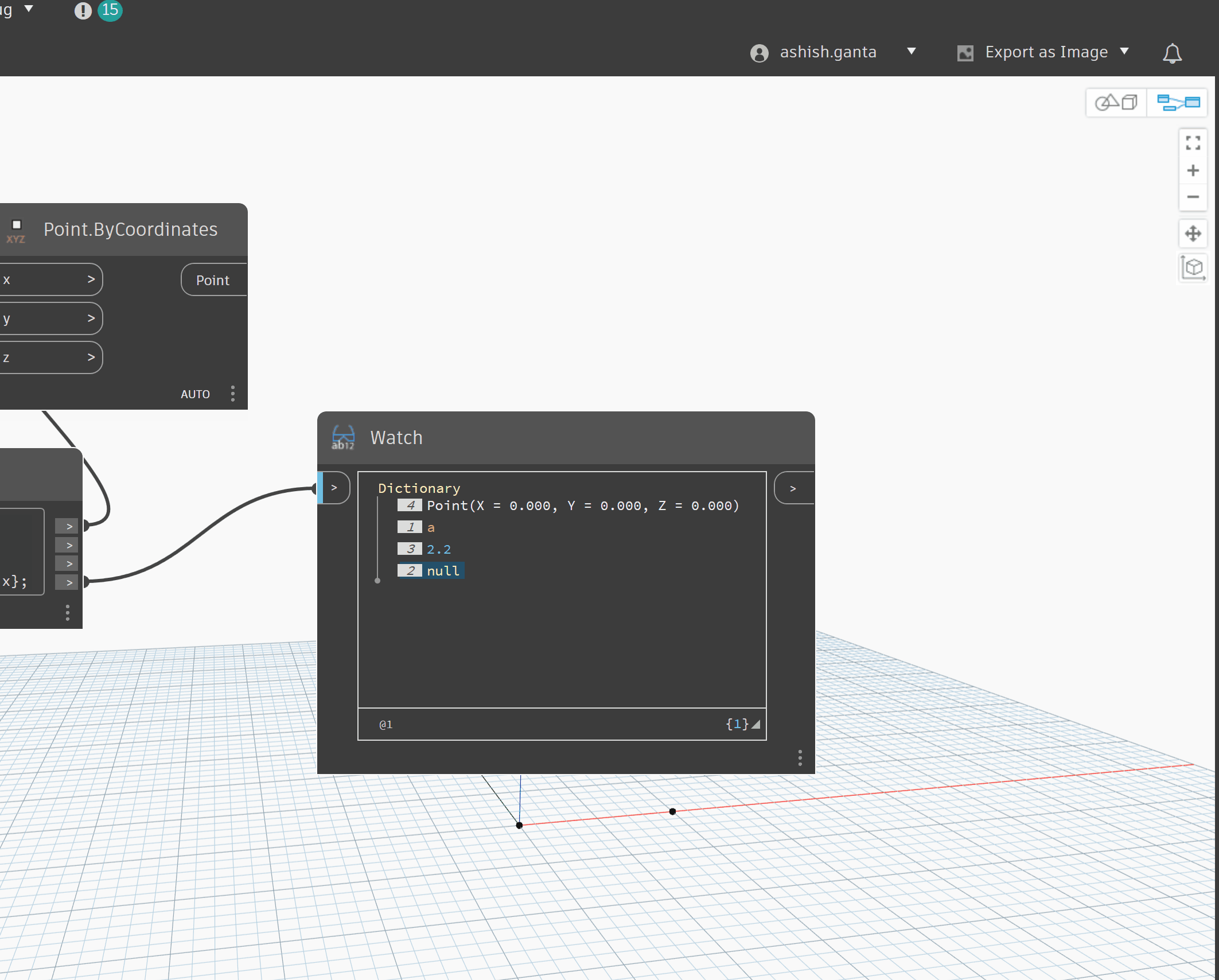Screen dimensions: 1219x980
Task: Click second code block output port
Action: (x=67, y=545)
